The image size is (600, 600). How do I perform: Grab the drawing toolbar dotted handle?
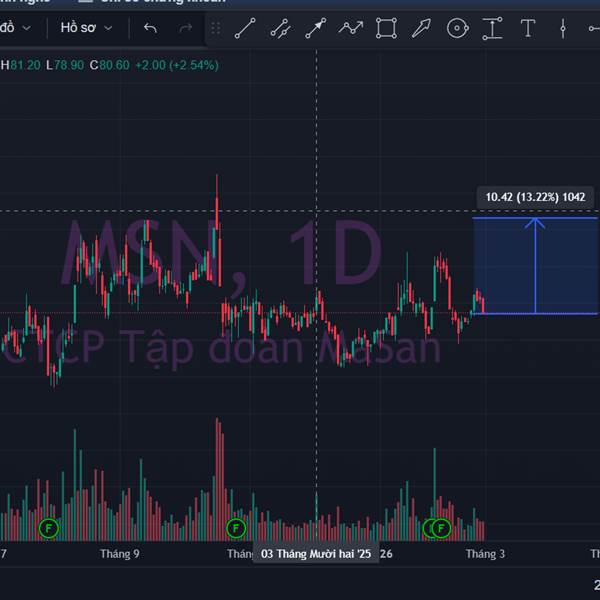click(x=216, y=28)
